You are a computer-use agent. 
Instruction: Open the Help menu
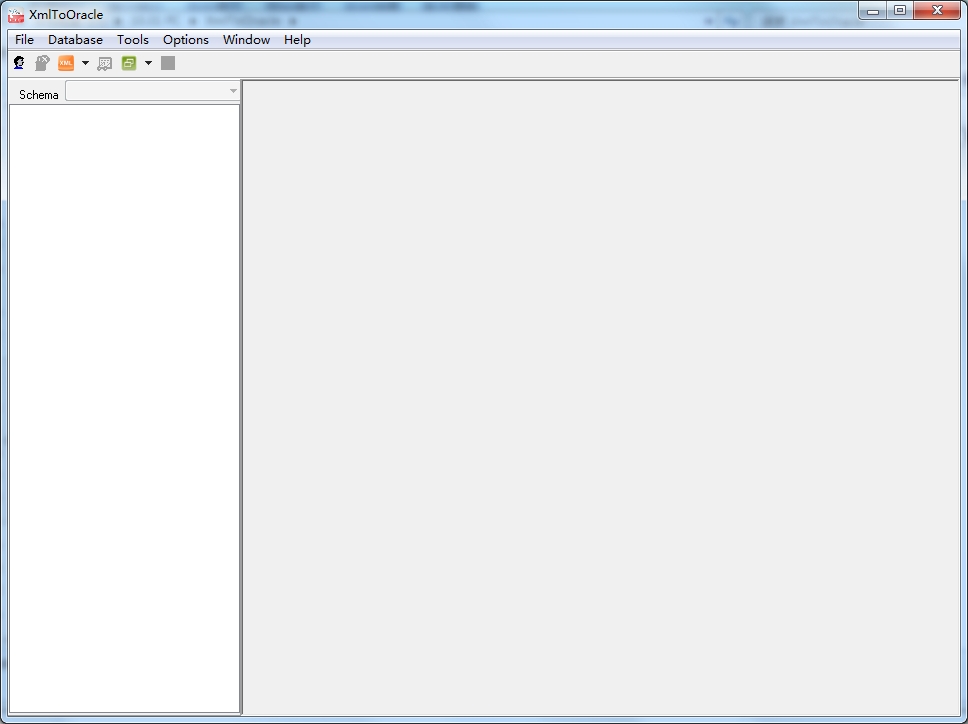[297, 40]
